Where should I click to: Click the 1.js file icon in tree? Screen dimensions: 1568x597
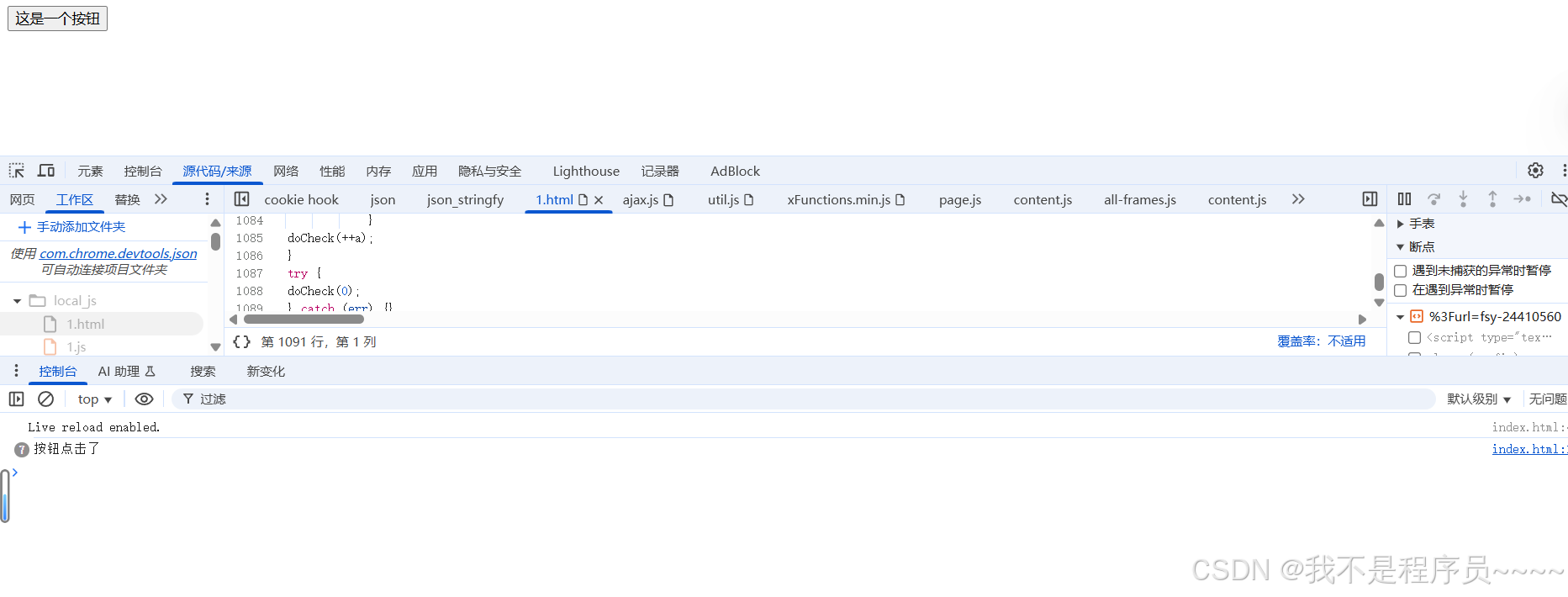click(x=50, y=346)
